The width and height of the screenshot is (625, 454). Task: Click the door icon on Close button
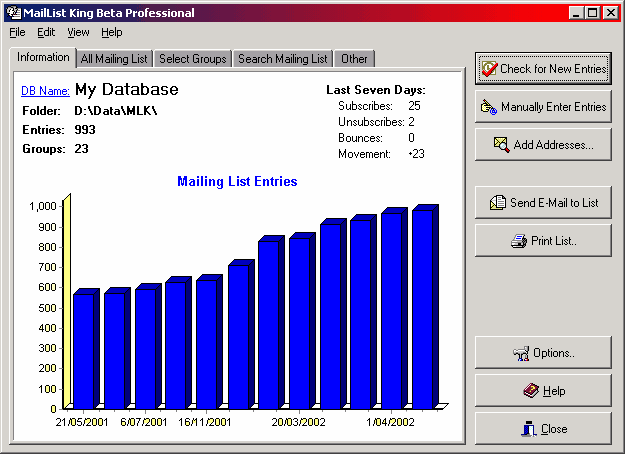(x=529, y=429)
